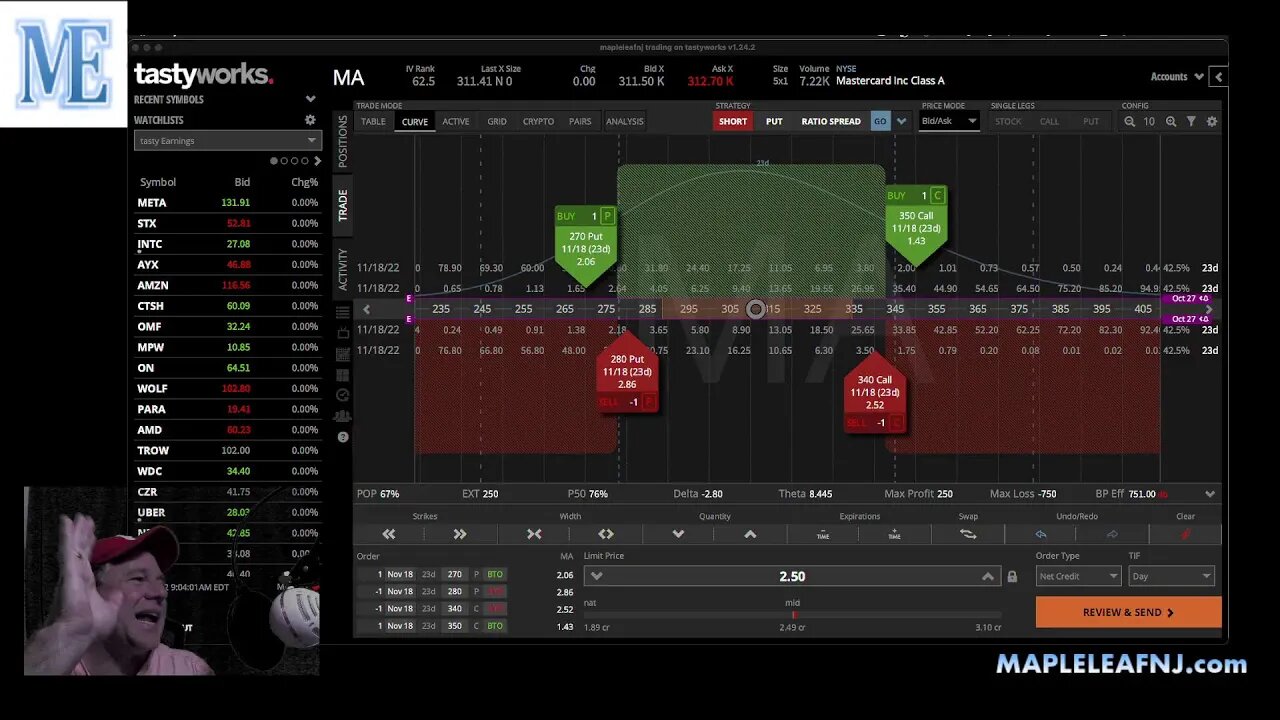Toggle the C flag on 350 Call leg
The height and width of the screenshot is (720, 1280).
937,196
